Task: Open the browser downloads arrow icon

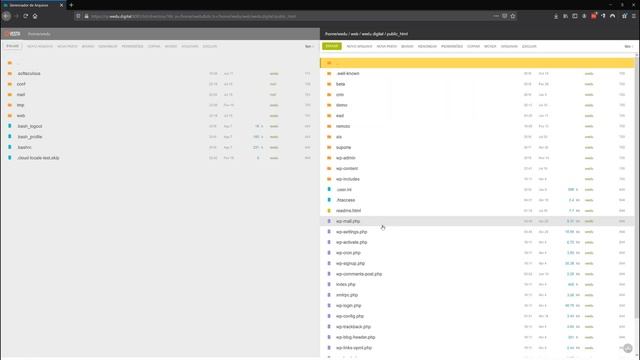Action: [556, 16]
